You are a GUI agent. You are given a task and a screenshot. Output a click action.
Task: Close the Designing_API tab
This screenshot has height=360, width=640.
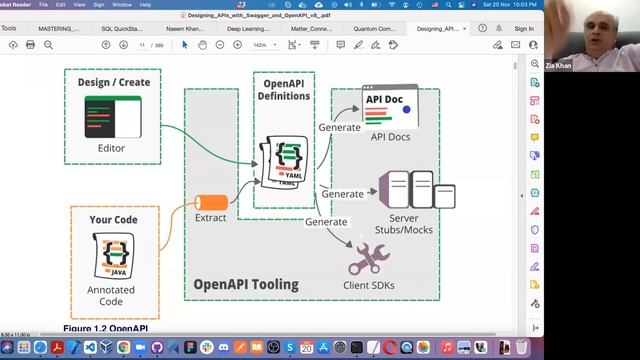pyautogui.click(x=464, y=29)
